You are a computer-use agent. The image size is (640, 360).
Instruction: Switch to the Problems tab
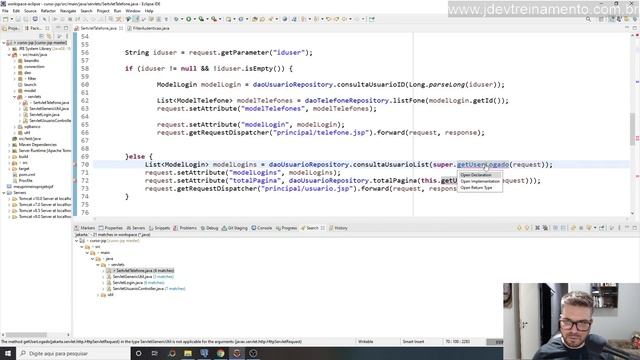click(185, 228)
